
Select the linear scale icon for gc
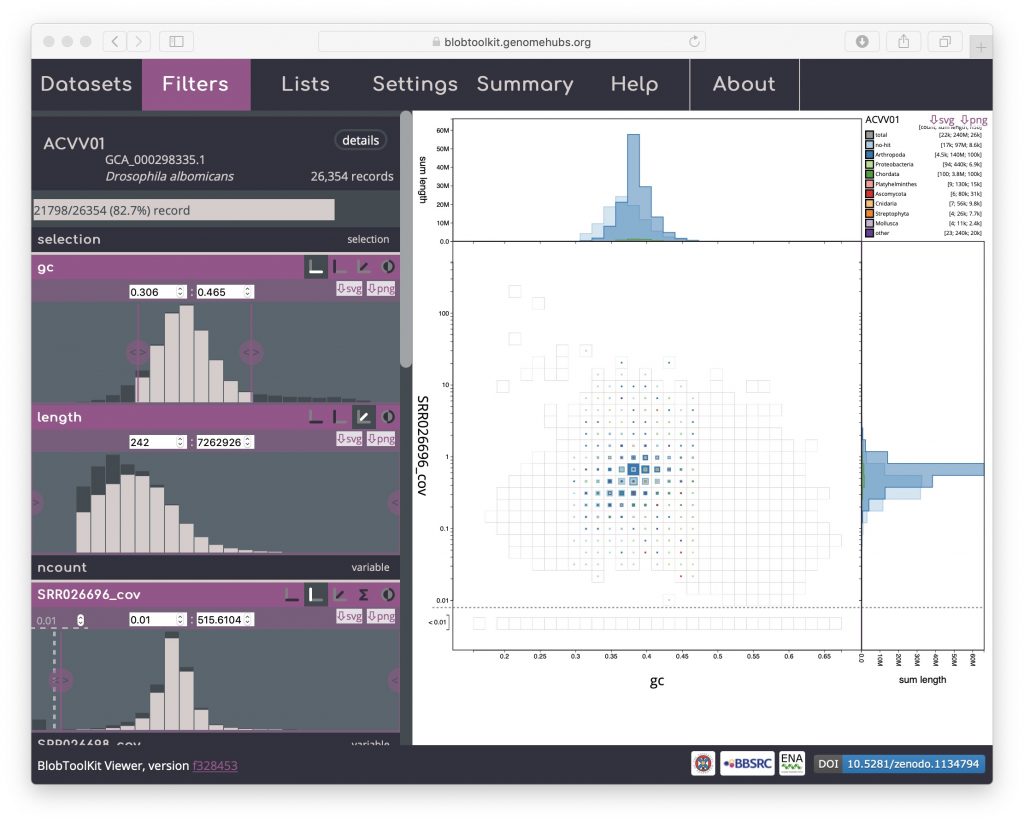pyautogui.click(x=316, y=268)
